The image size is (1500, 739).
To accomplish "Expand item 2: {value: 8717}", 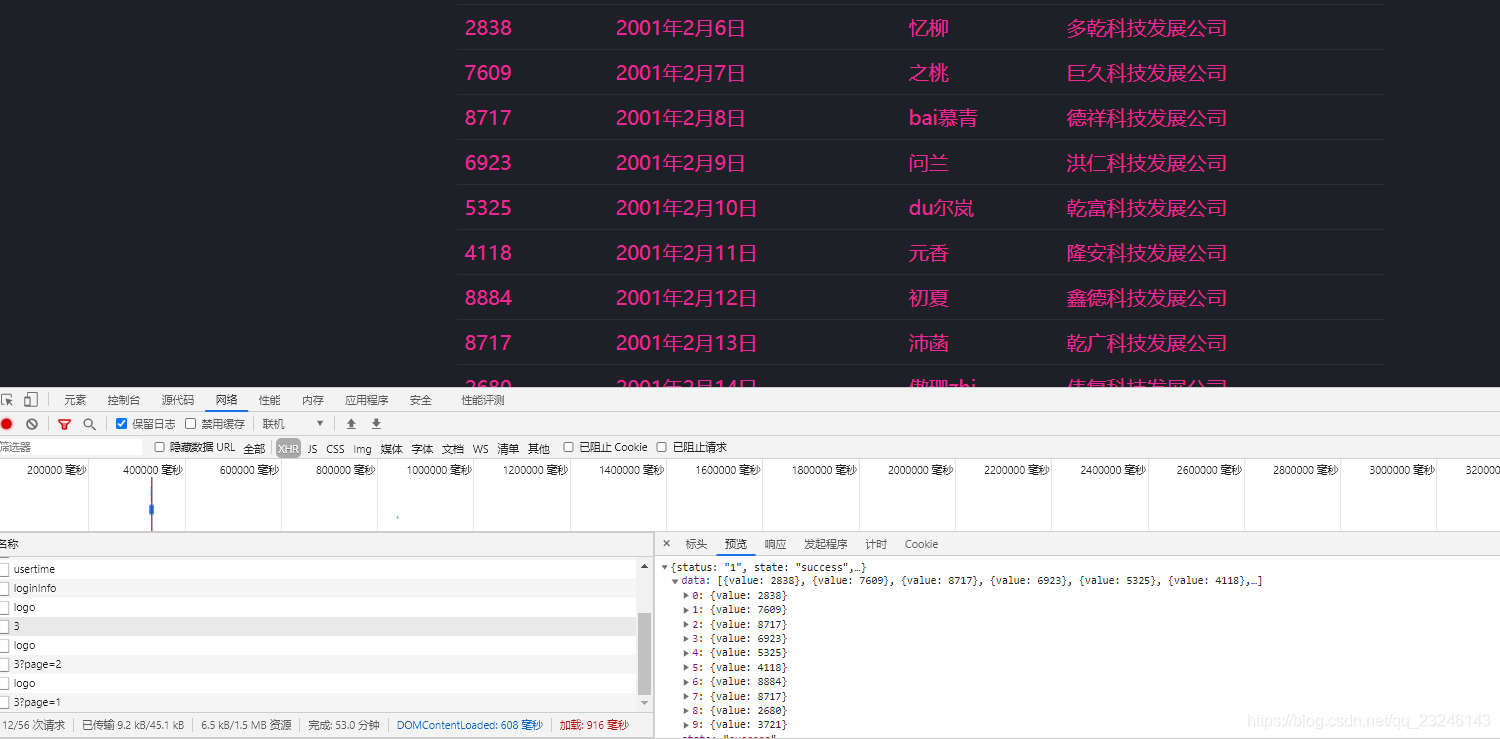I will 686,624.
